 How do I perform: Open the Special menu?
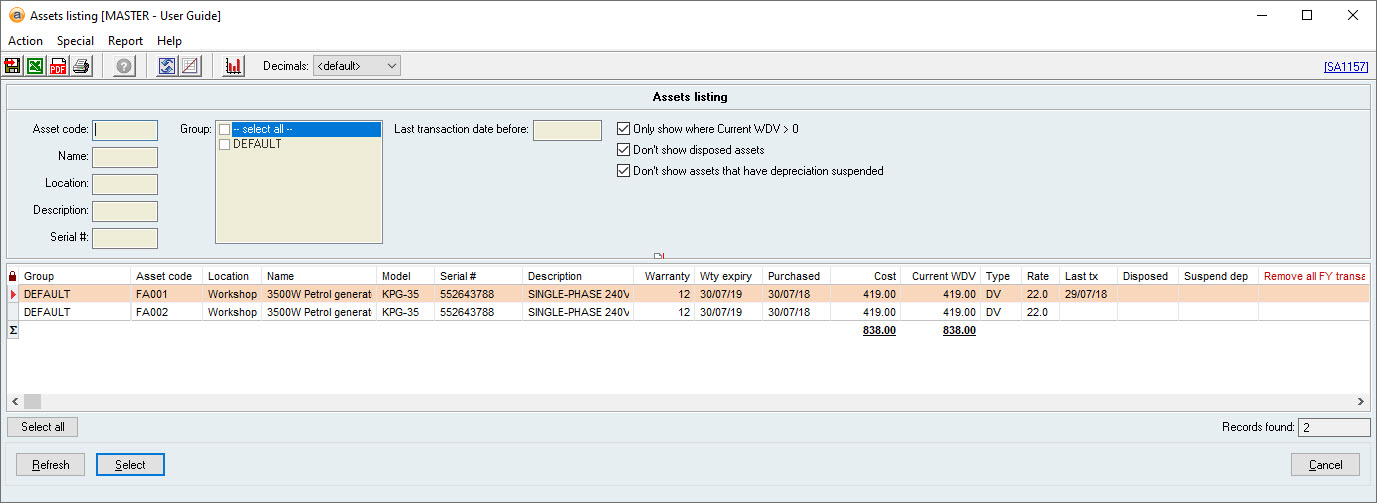(x=75, y=41)
